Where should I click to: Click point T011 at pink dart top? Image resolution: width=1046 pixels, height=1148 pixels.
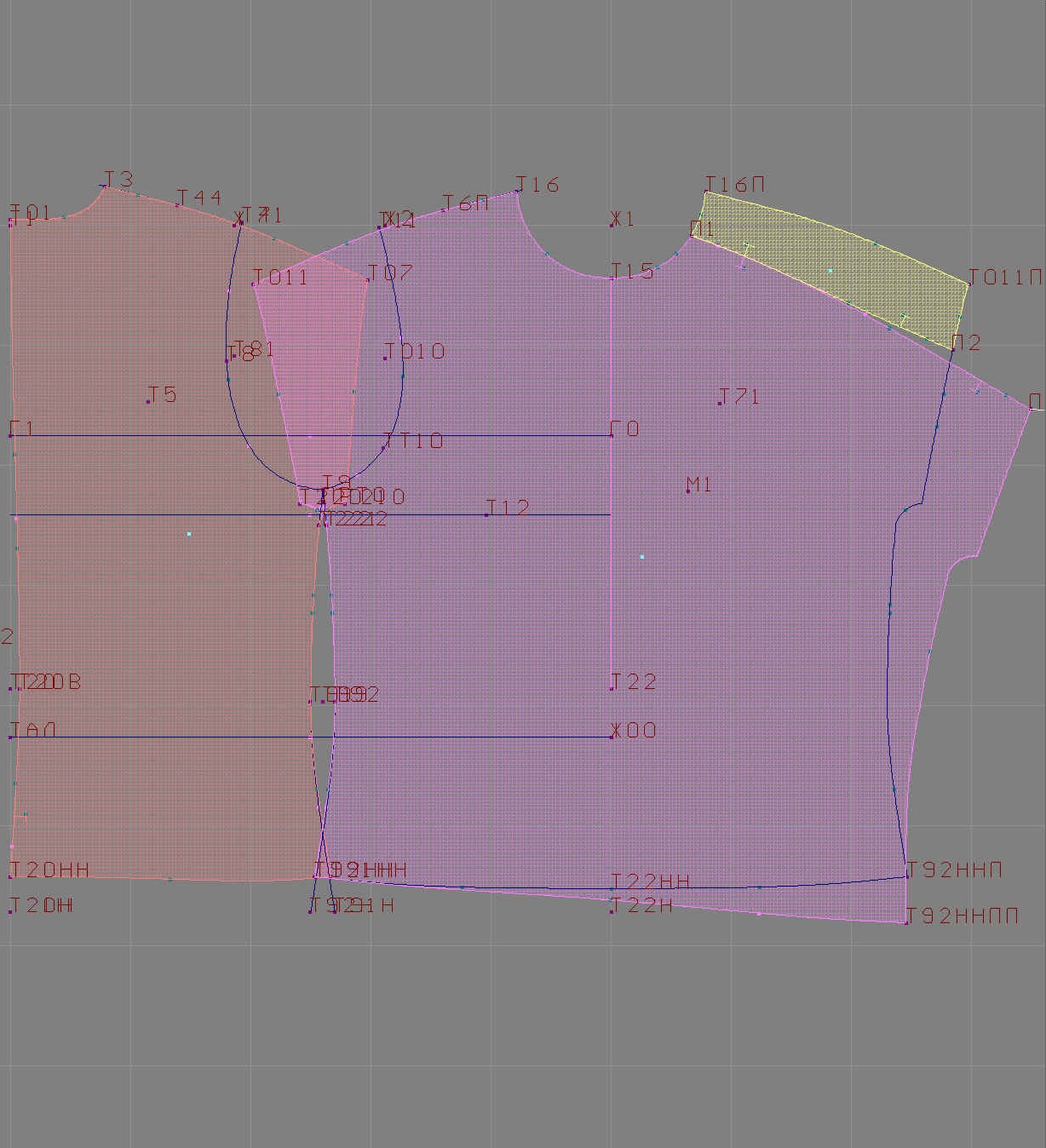pos(254,284)
